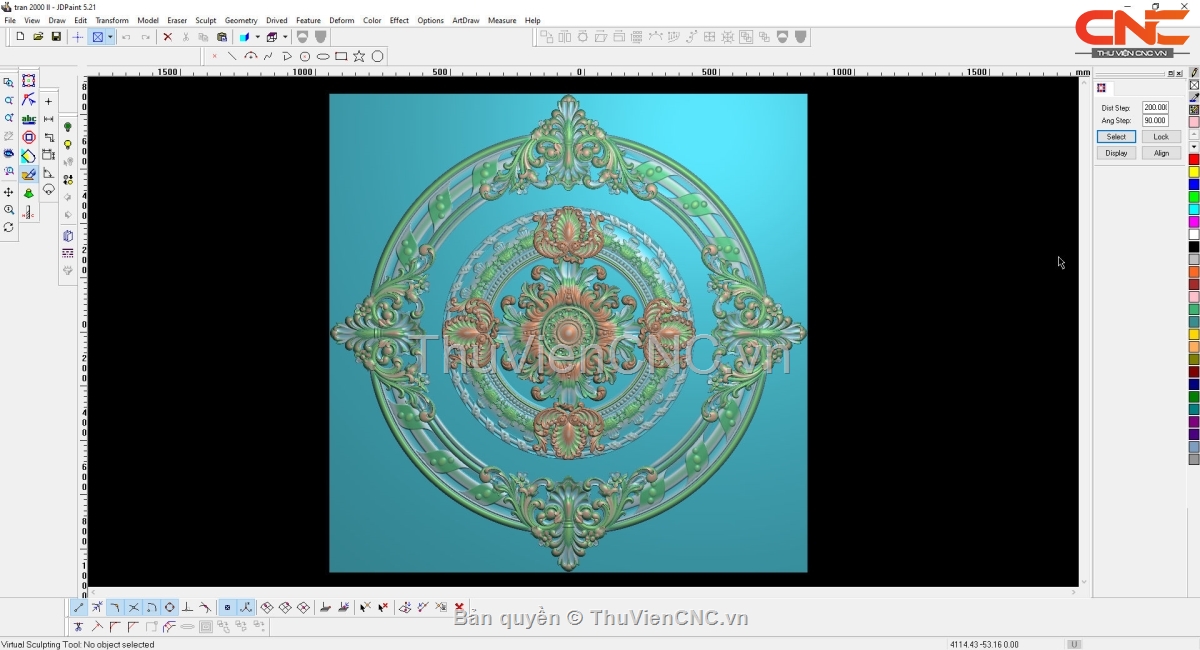Click the red X delete icon
1200x650 pixels.
pyautogui.click(x=167, y=37)
